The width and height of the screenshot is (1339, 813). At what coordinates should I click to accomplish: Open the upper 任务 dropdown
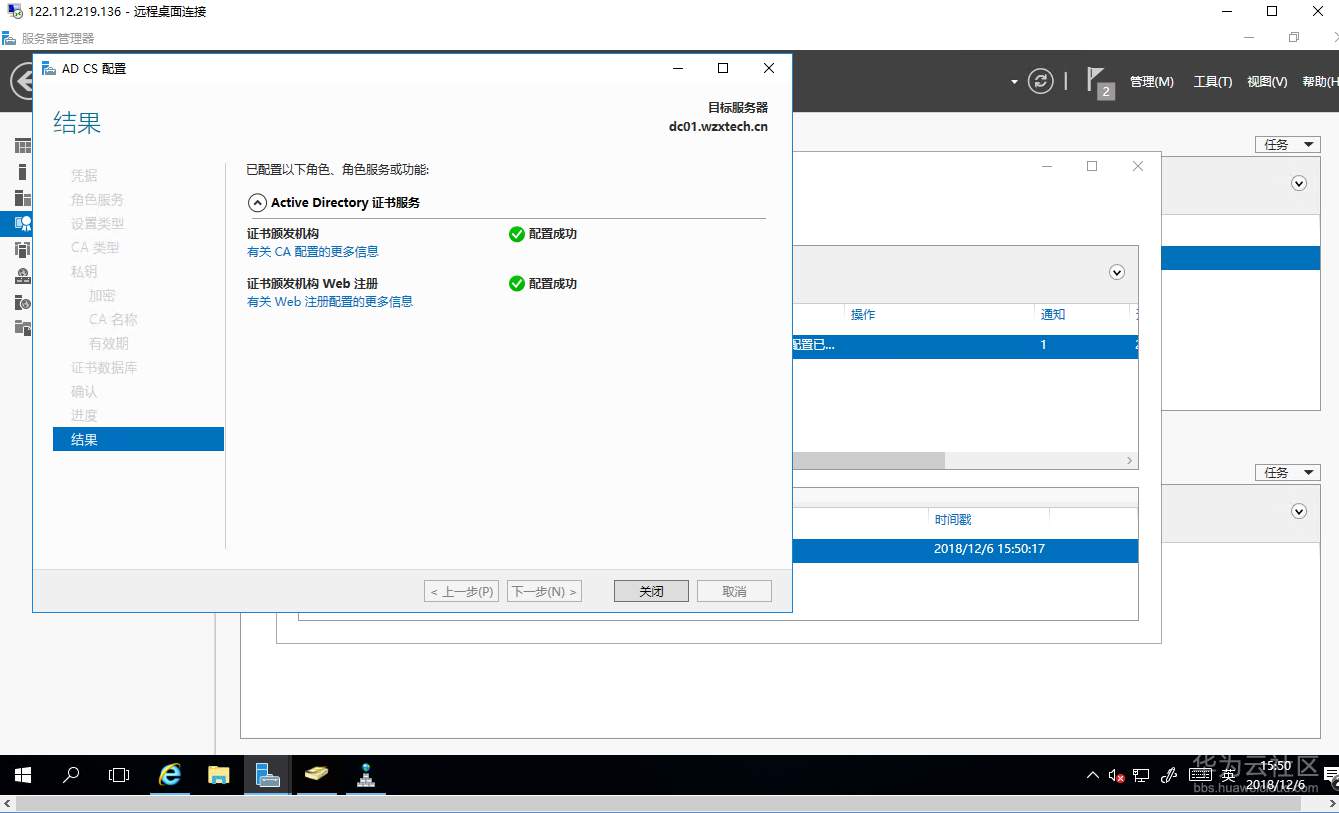tap(1288, 144)
